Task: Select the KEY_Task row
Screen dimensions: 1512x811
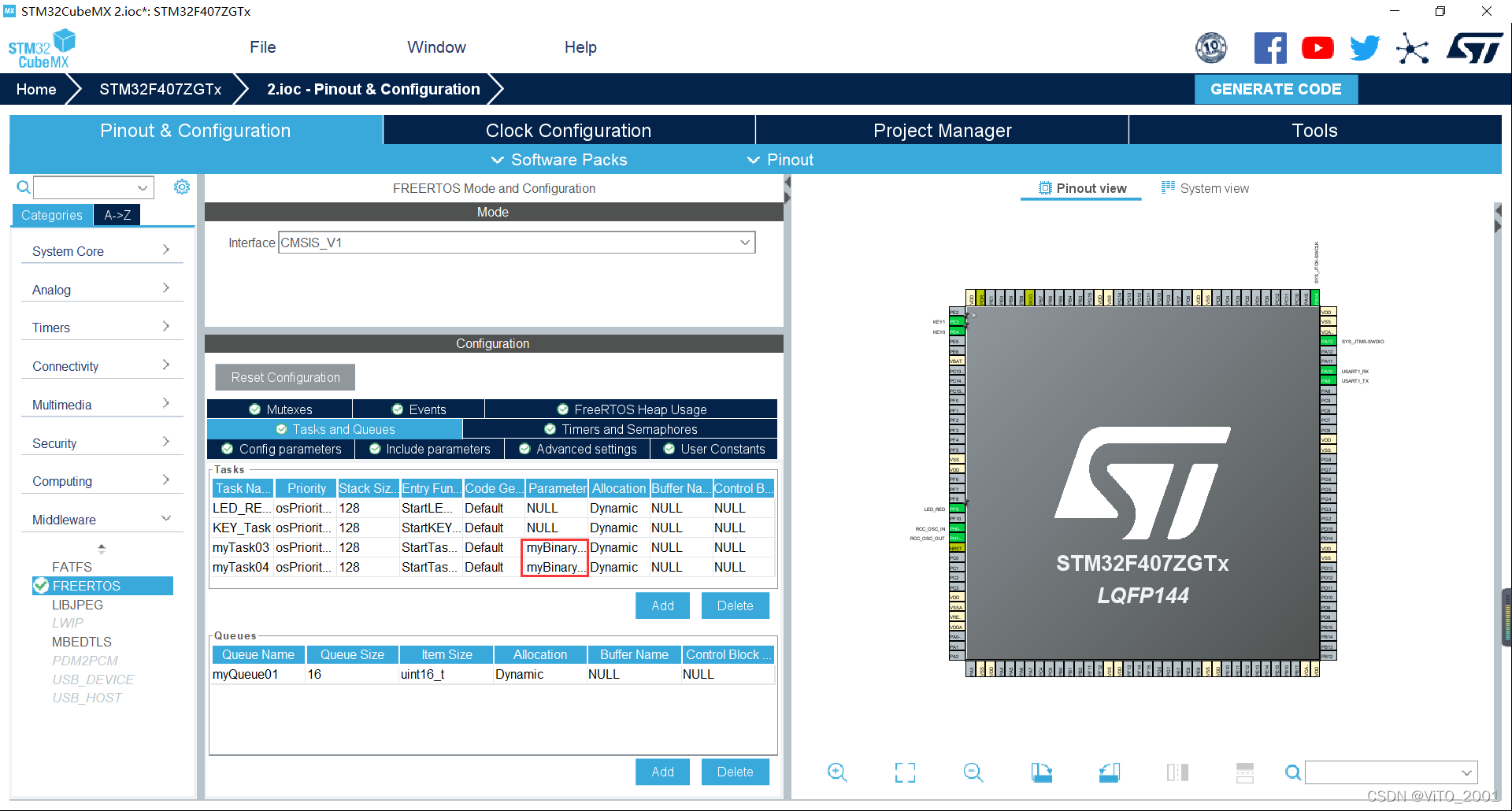Action: point(493,528)
